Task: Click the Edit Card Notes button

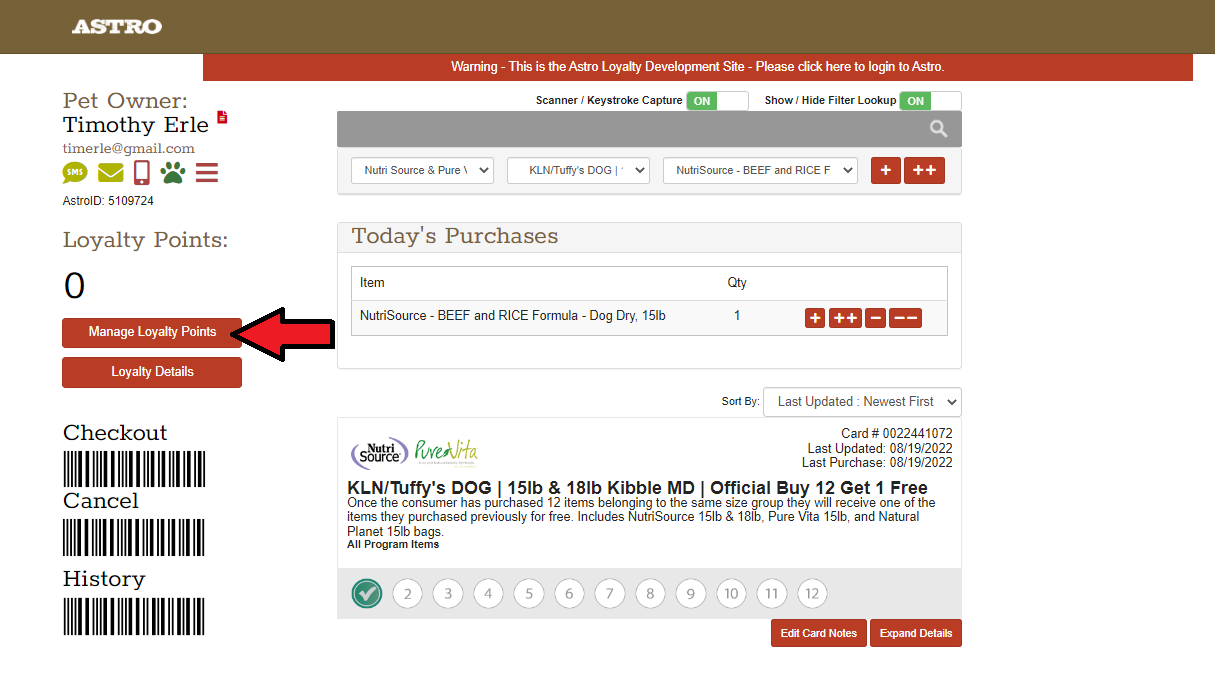Action: 818,633
